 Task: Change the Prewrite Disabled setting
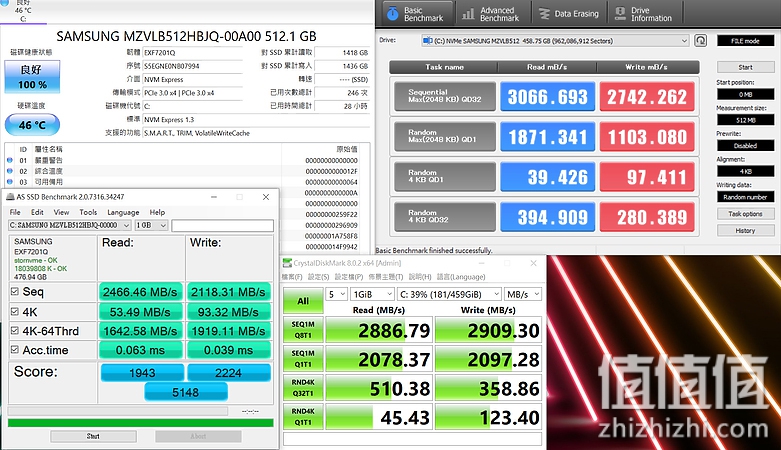coord(745,146)
